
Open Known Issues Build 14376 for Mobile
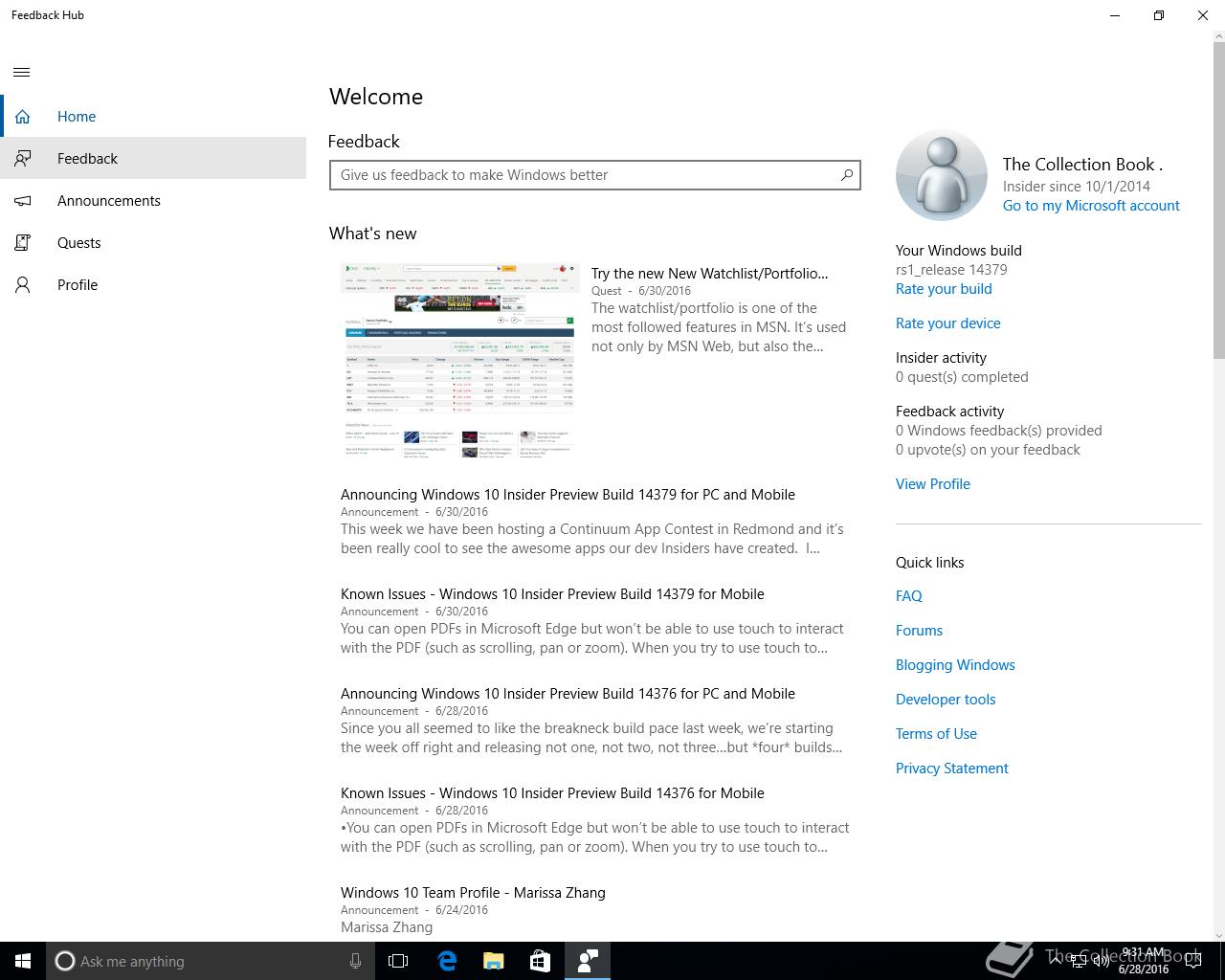(552, 793)
